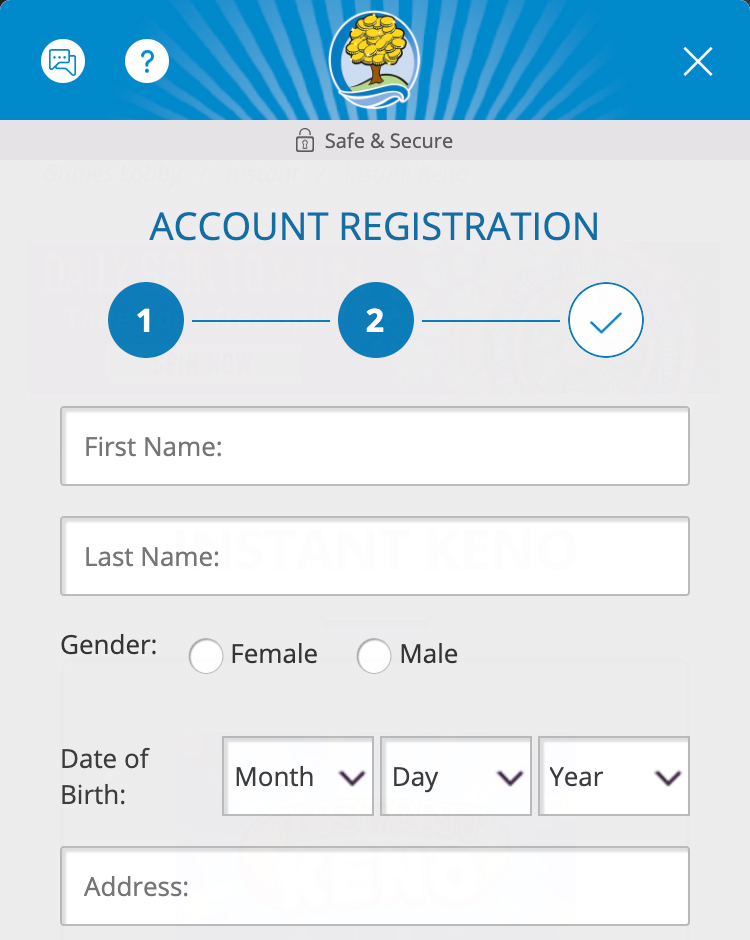Click the help question mark icon

[x=147, y=62]
